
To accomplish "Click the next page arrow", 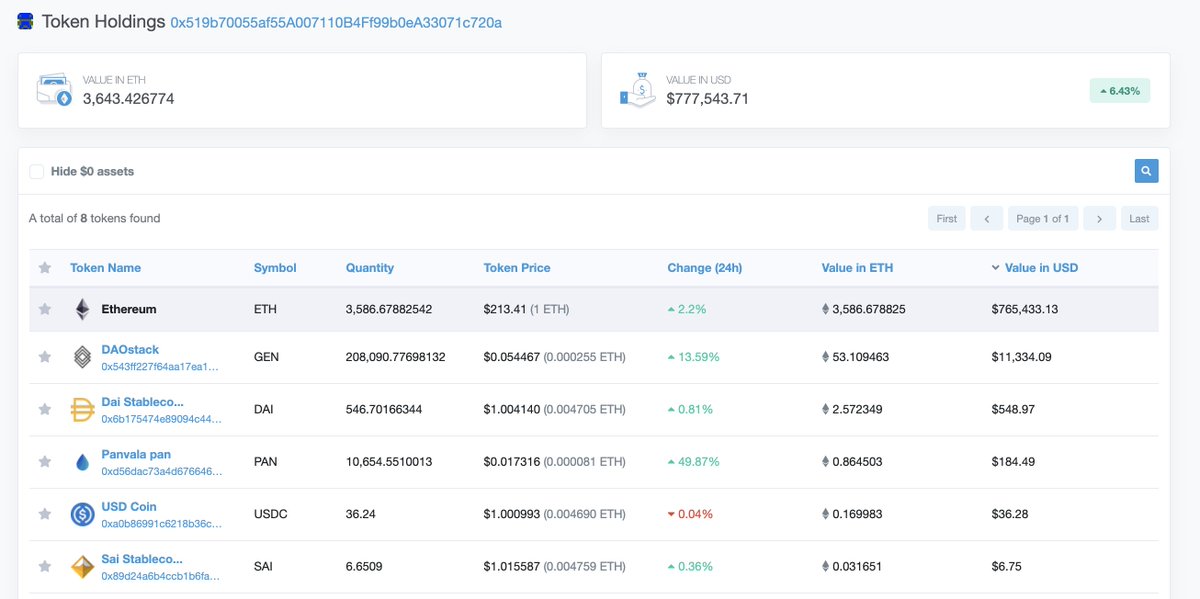I will pos(1099,219).
